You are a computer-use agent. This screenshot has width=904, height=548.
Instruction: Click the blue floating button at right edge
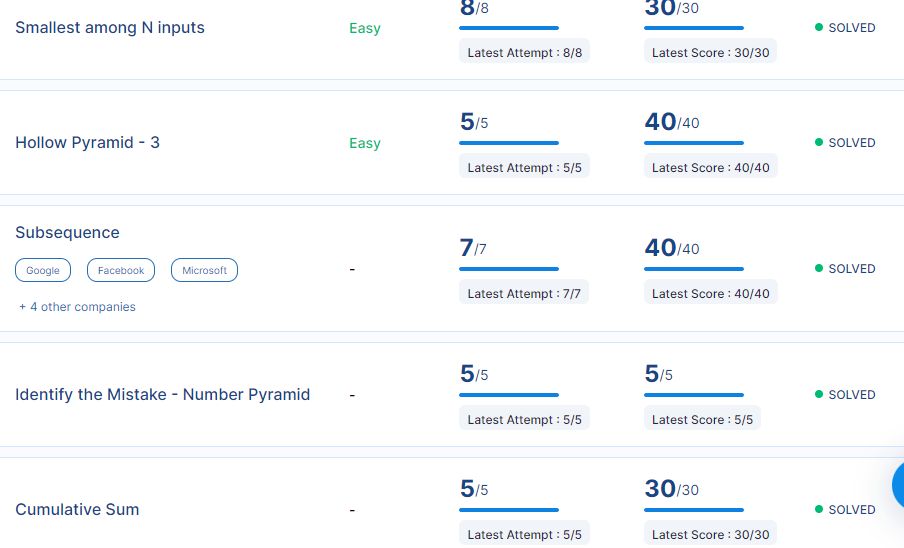[898, 486]
